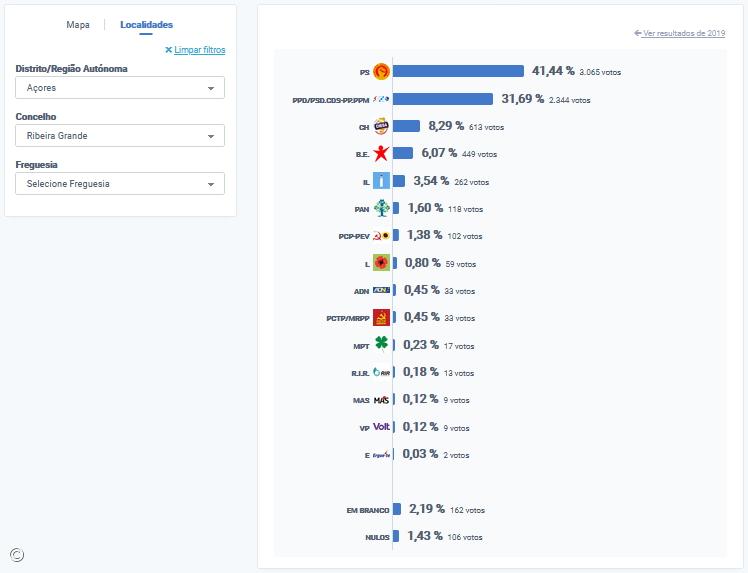Expand the Concelho dropdown showing Ribeira Grande
Screen dimensions: 748x573
click(x=120, y=136)
